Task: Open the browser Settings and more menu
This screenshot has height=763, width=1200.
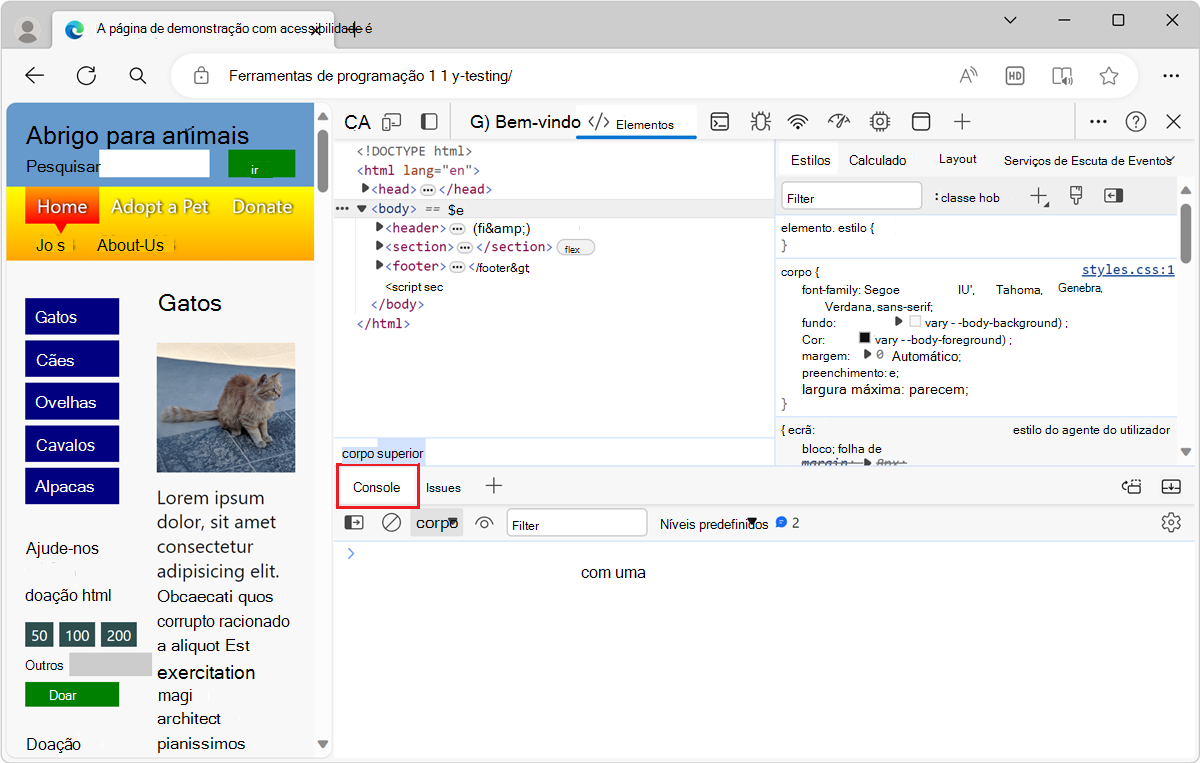Action: coord(1171,75)
